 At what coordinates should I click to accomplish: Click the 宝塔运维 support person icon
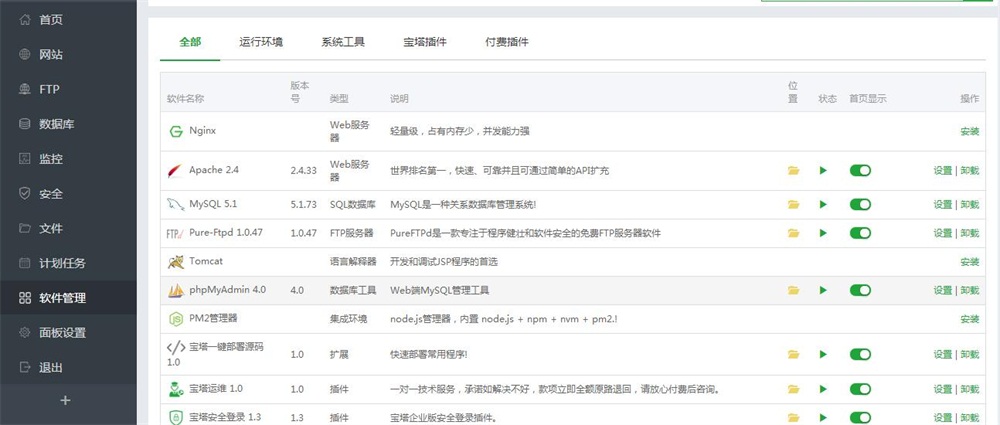point(175,389)
